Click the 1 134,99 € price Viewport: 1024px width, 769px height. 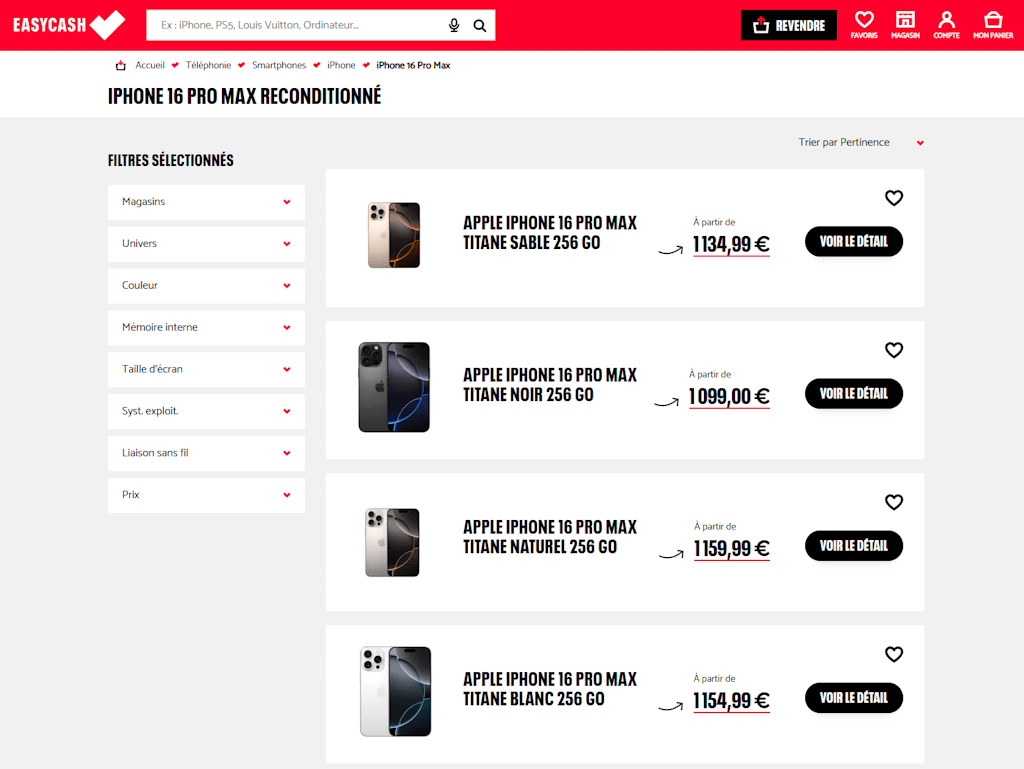tap(731, 244)
